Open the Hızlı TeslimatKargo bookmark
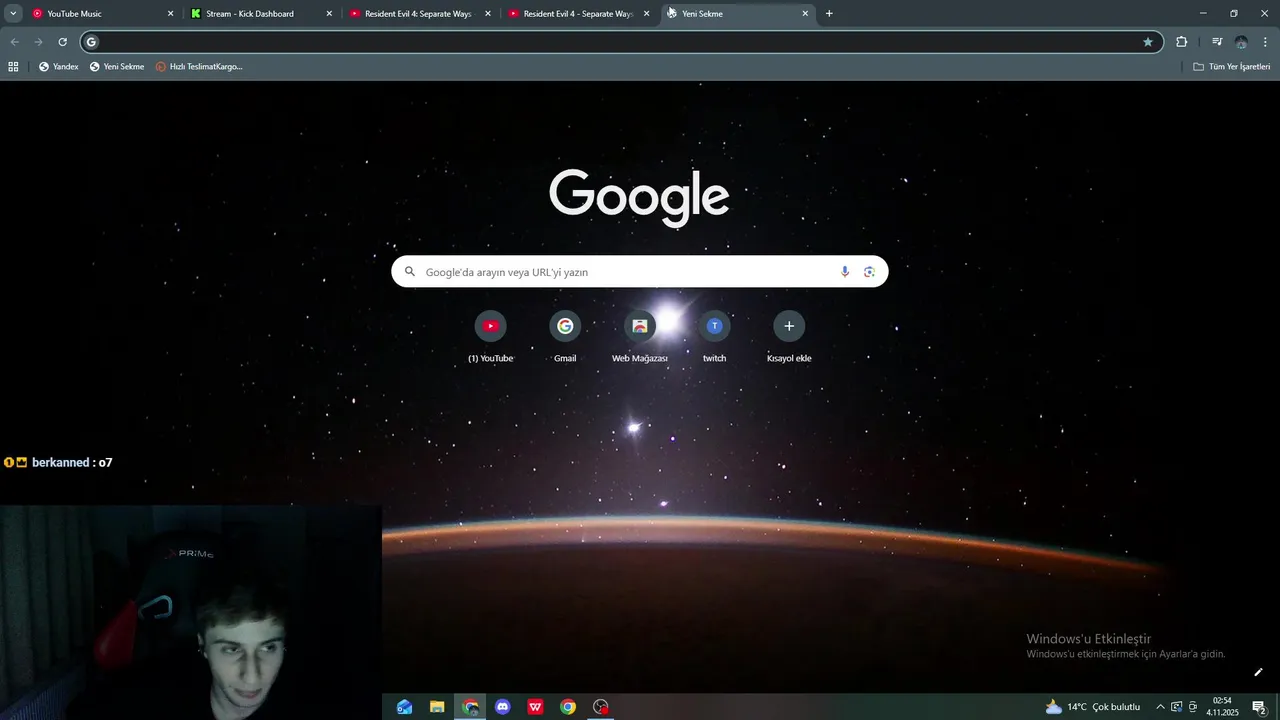The width and height of the screenshot is (1280, 720). [199, 66]
